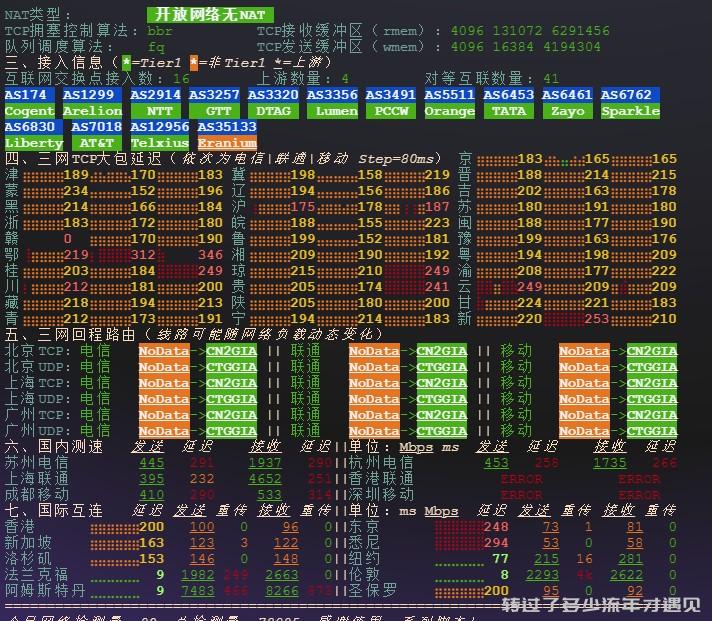This screenshot has height=621, width=712.
Task: Click 阿姆斯特丹 receive speed 8266
Action: pyautogui.click(x=282, y=591)
